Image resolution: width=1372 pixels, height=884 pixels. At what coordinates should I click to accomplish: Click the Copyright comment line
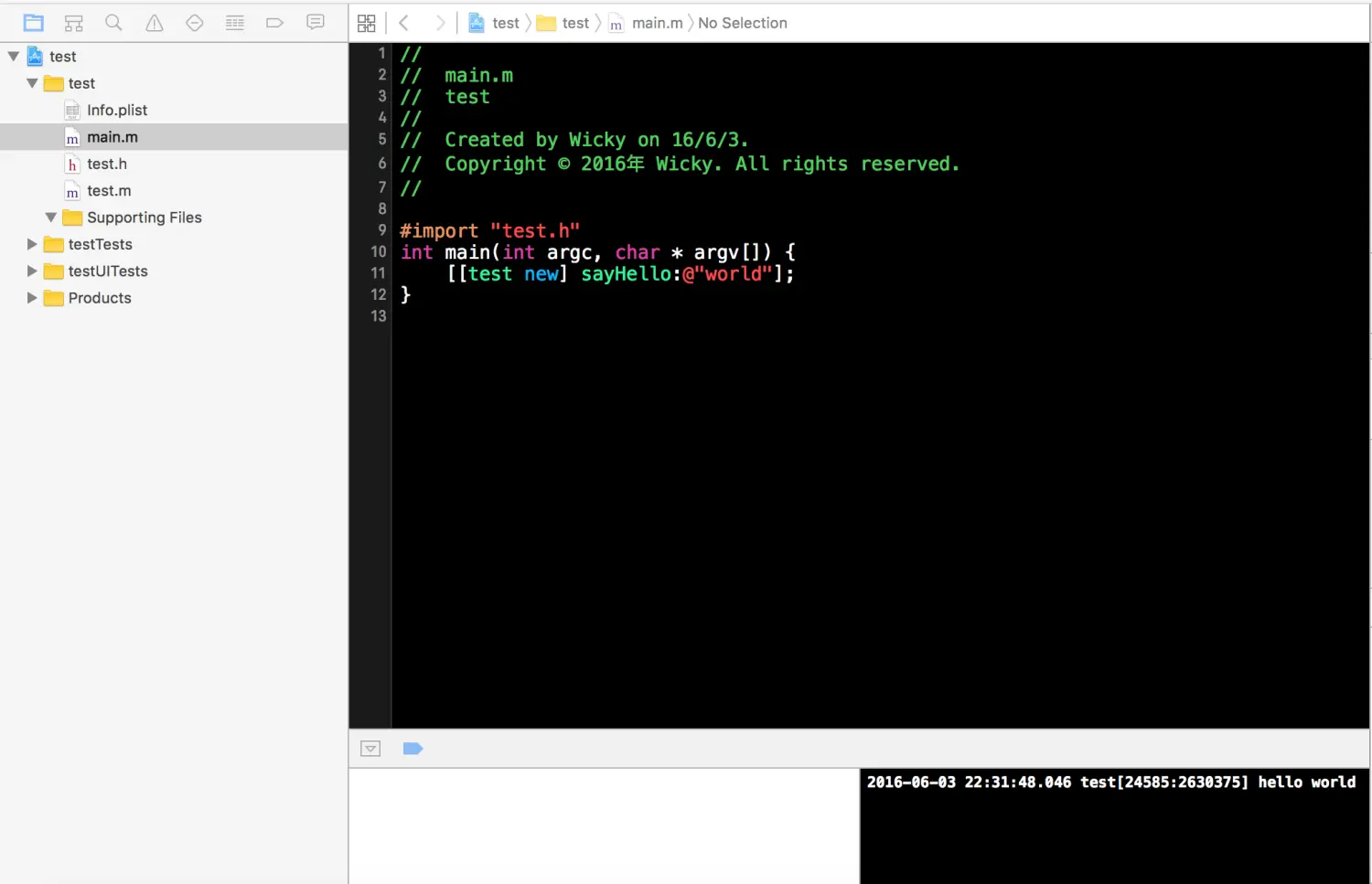coord(680,164)
